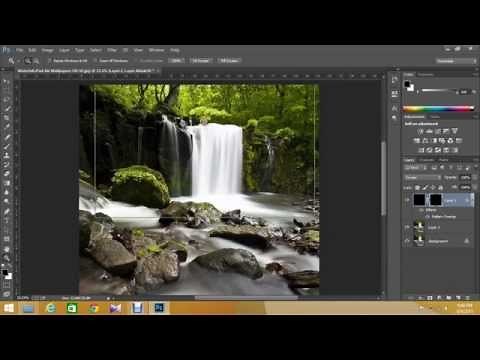Click Lock all layers padlock icon
Screen dimensions: 480x360
click(440, 188)
